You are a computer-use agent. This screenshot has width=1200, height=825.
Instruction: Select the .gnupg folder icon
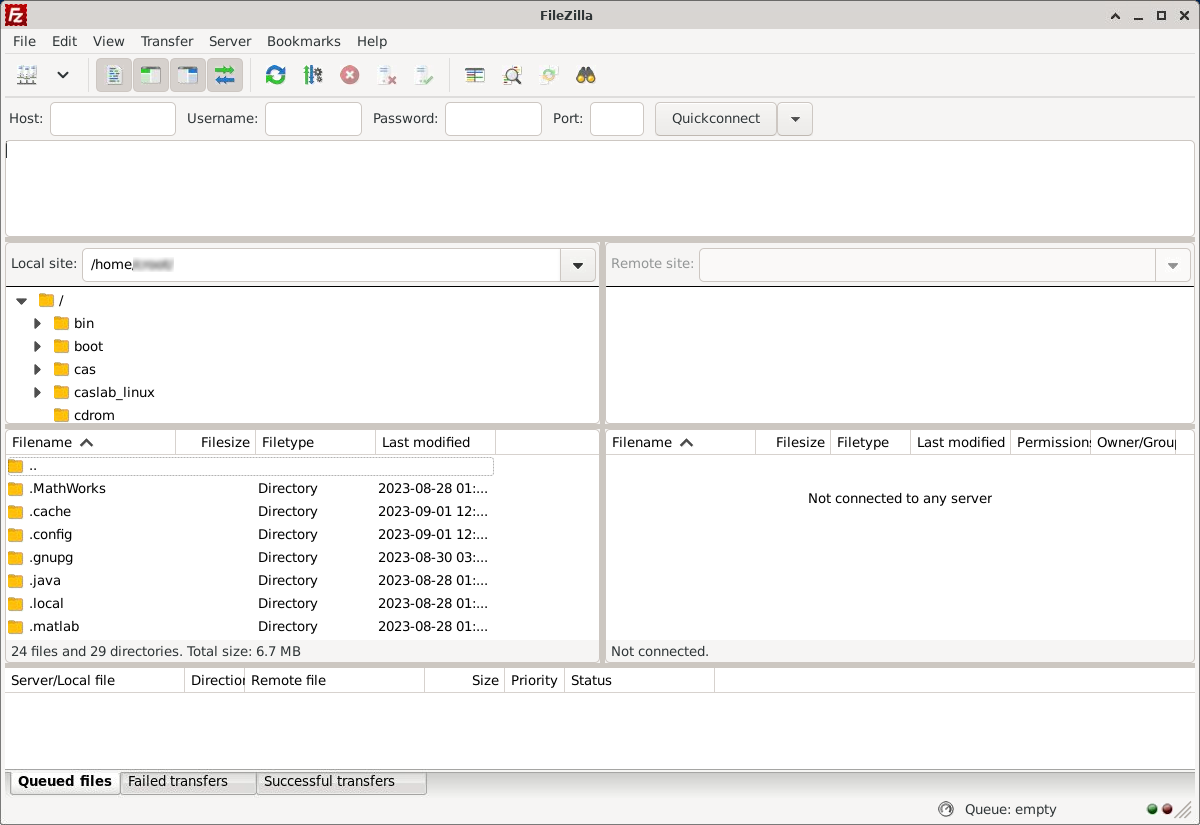[x=15, y=558]
